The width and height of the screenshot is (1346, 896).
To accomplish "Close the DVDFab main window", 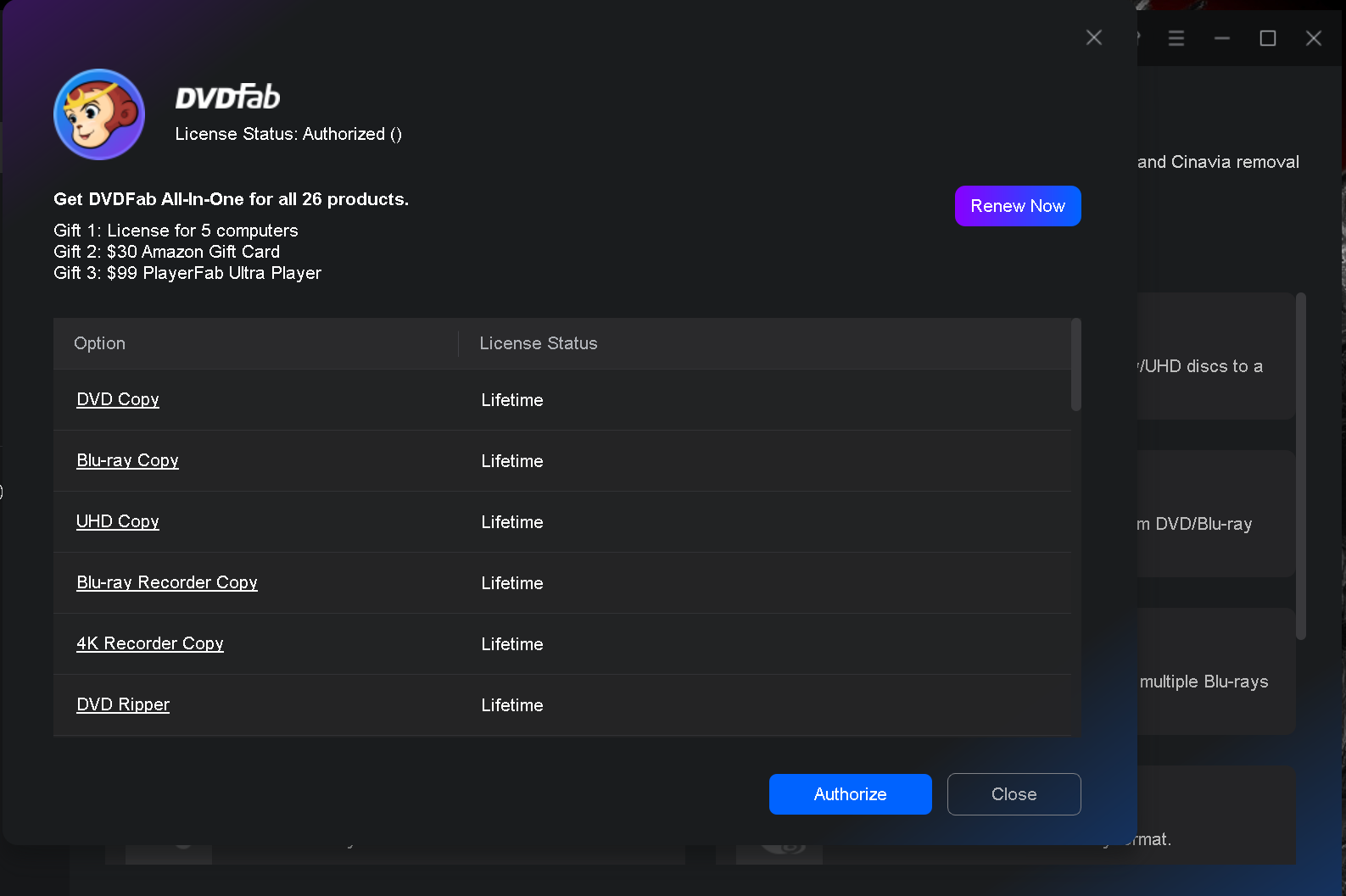I will tap(1314, 38).
